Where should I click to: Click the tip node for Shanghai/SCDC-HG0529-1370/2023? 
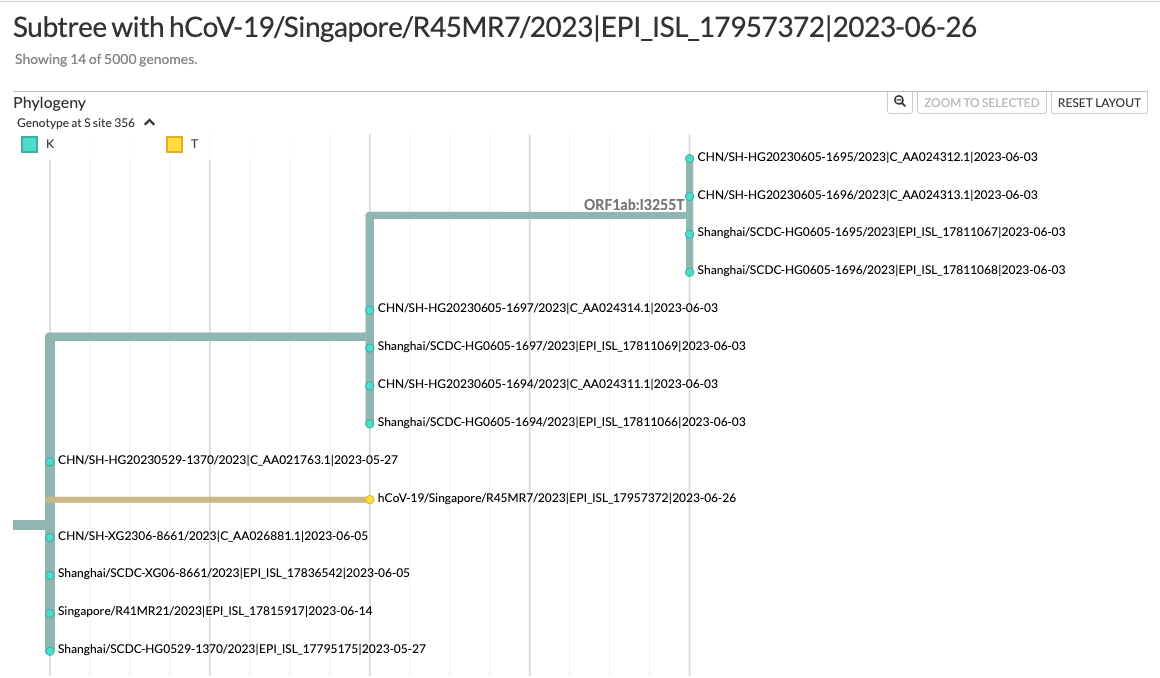tap(48, 649)
